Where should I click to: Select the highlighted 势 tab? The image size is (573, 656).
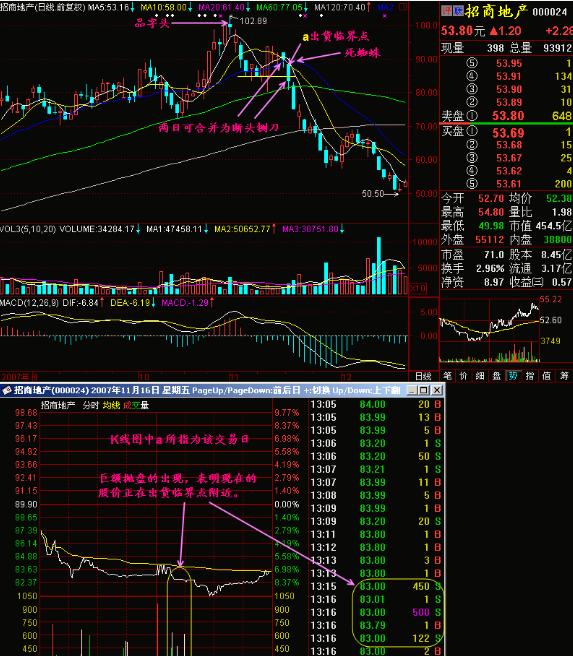pos(513,376)
